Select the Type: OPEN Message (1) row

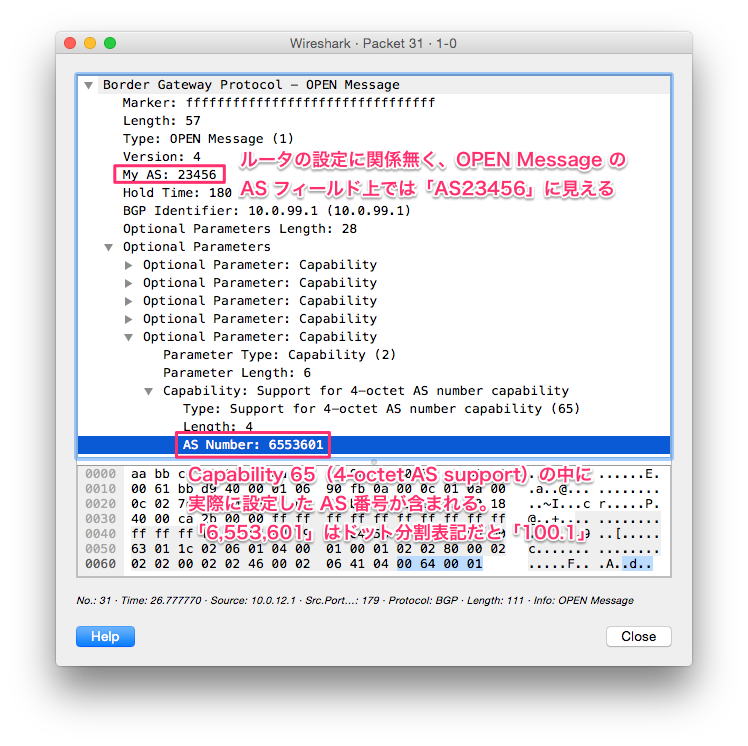point(374,139)
